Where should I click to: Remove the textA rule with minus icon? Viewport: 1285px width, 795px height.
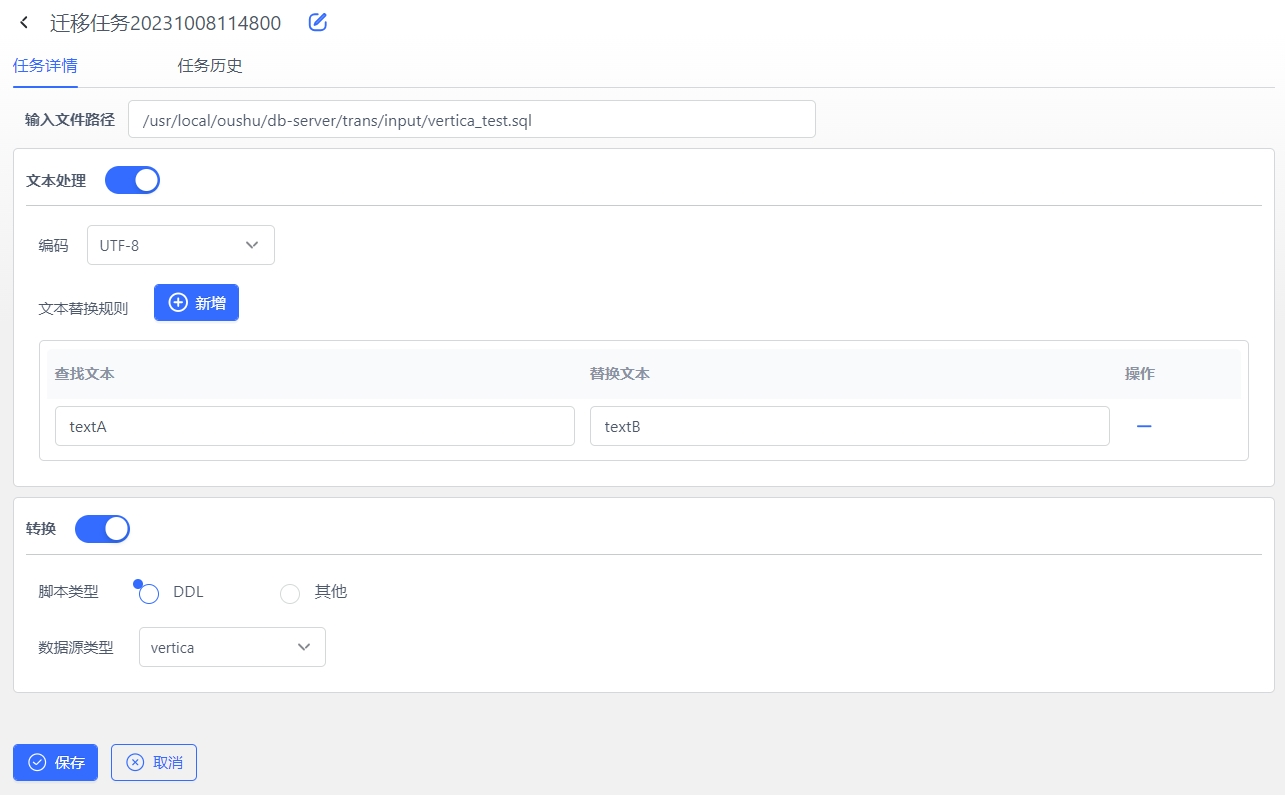pyautogui.click(x=1144, y=426)
